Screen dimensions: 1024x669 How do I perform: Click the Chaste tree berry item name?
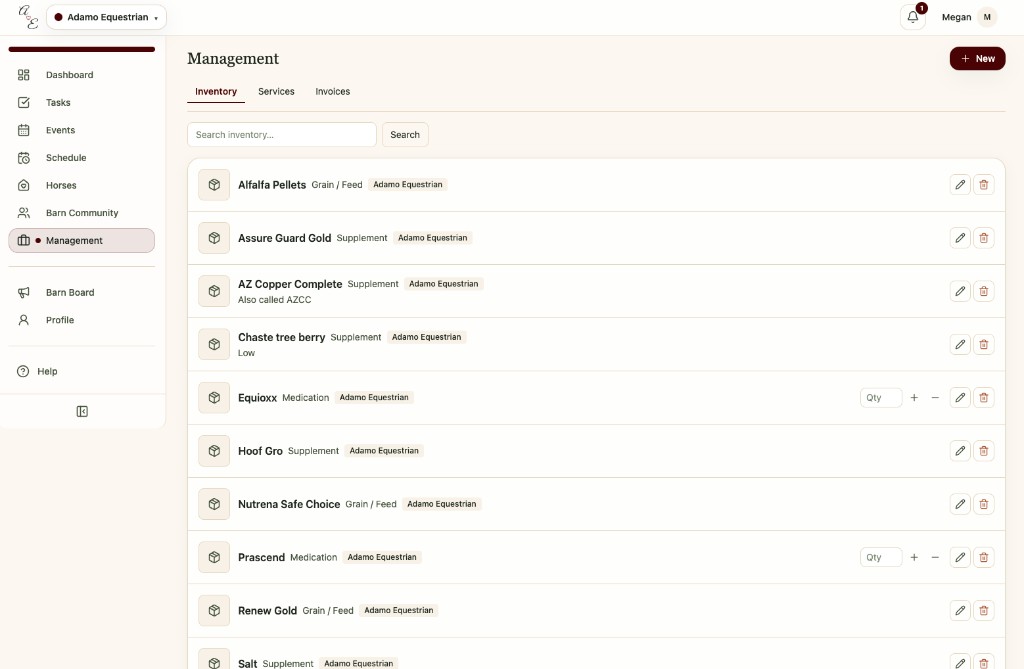coord(281,337)
